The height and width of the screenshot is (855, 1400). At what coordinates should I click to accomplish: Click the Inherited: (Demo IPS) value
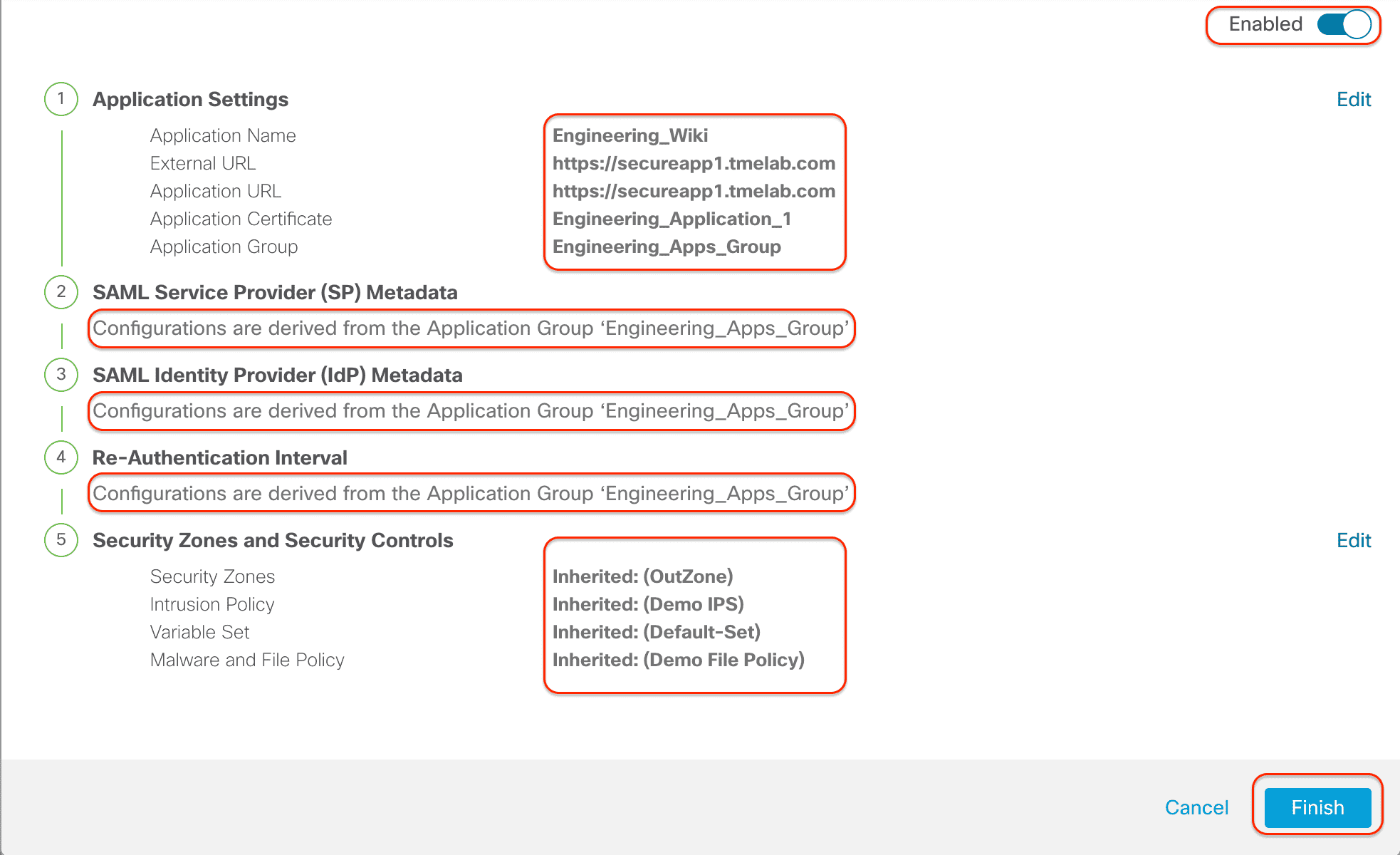[648, 604]
